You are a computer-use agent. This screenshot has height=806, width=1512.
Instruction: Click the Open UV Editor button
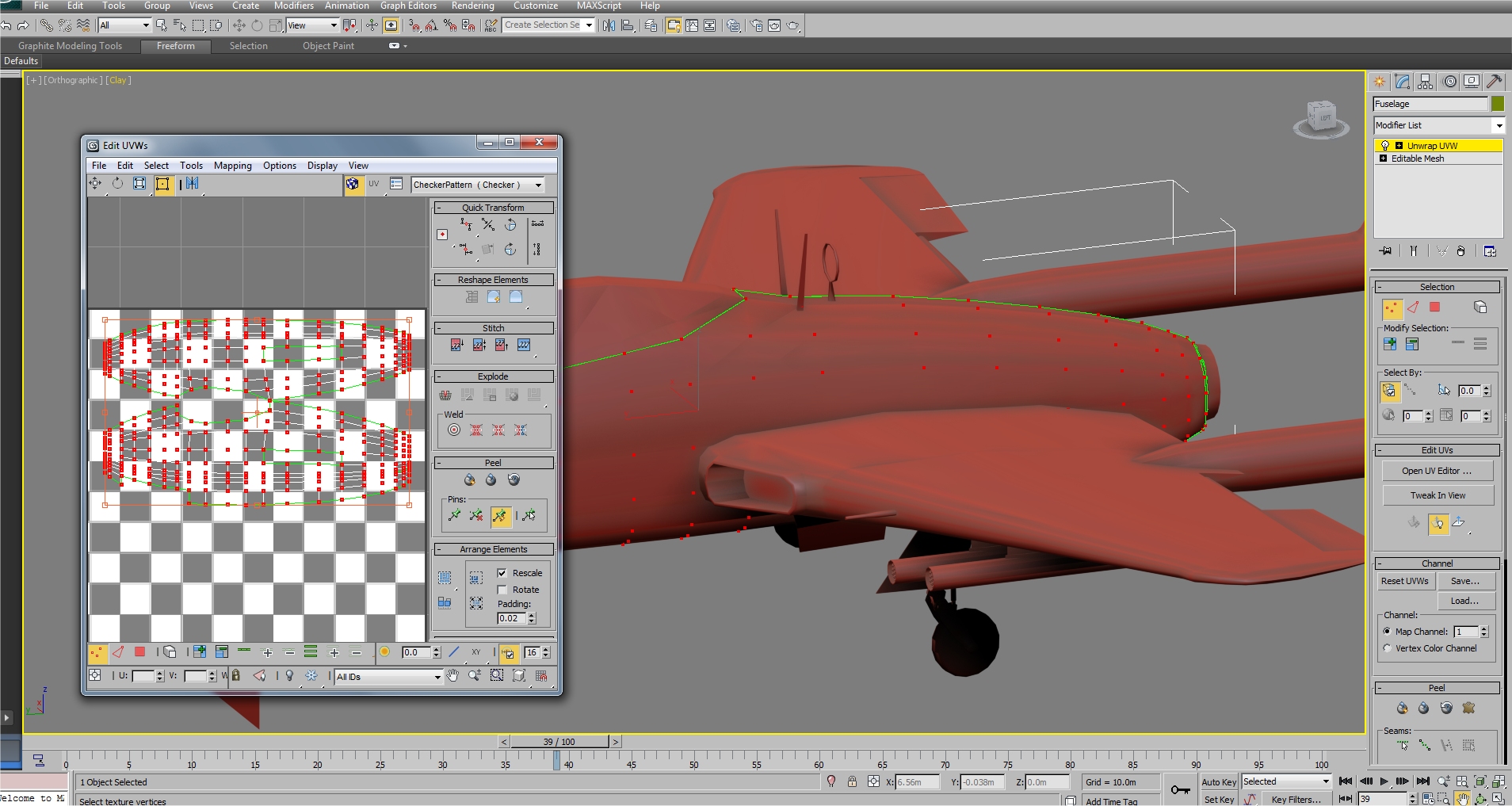[x=1438, y=471]
